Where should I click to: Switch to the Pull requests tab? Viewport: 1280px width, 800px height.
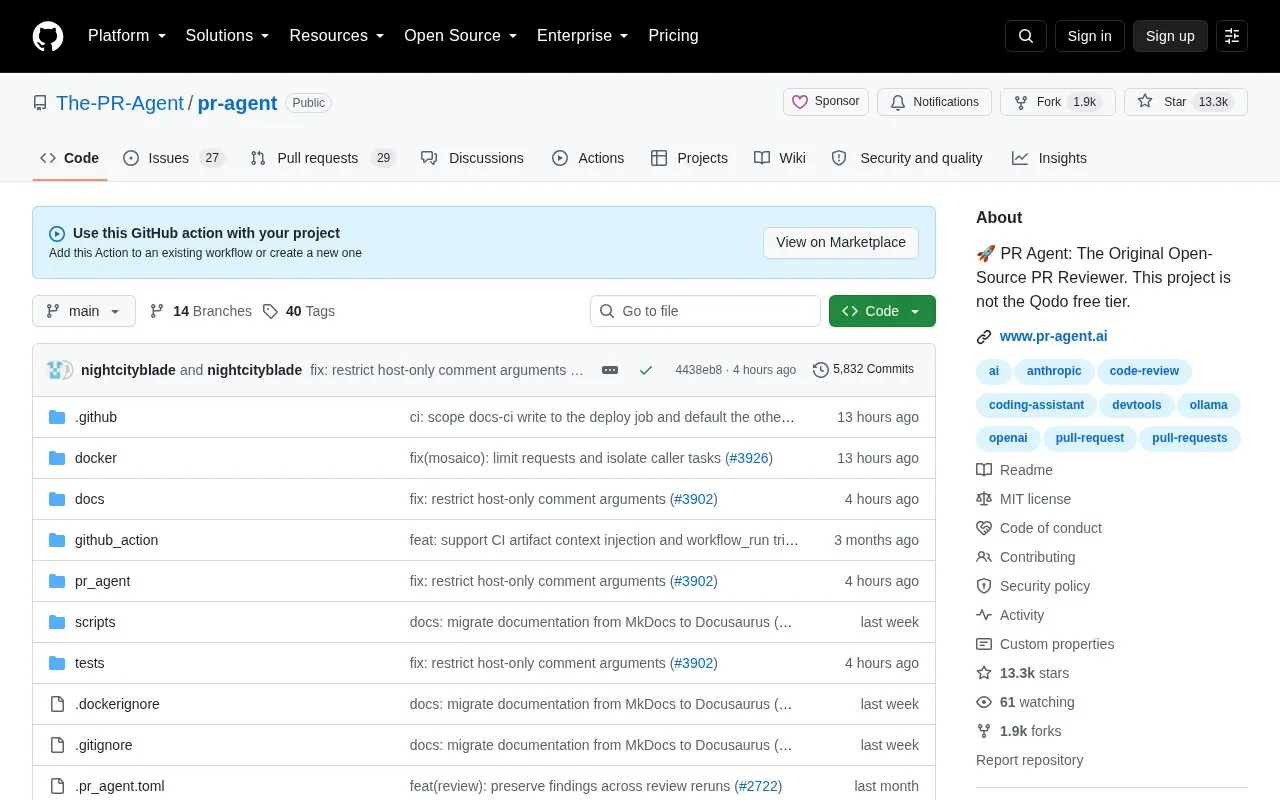click(323, 158)
